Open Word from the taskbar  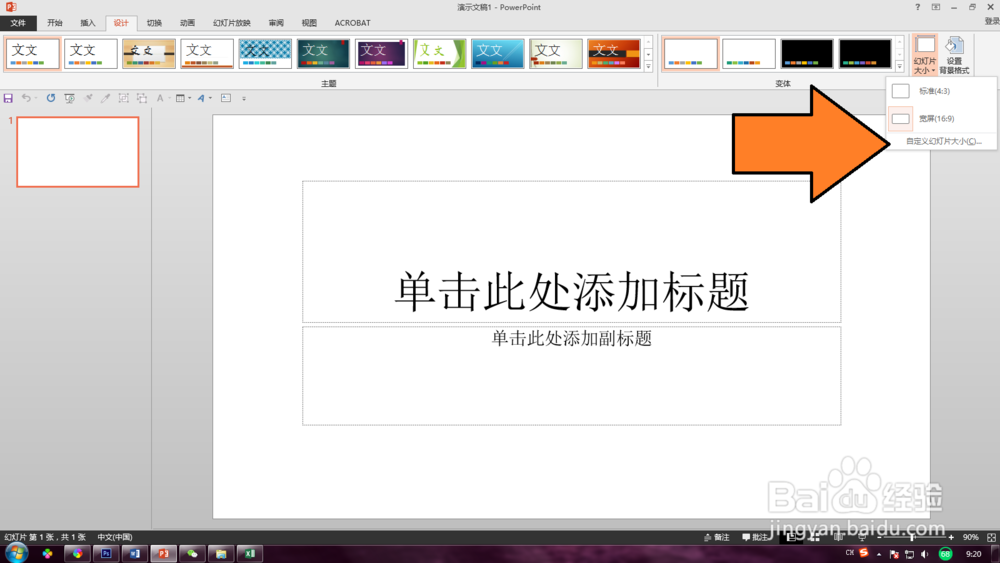(135, 553)
